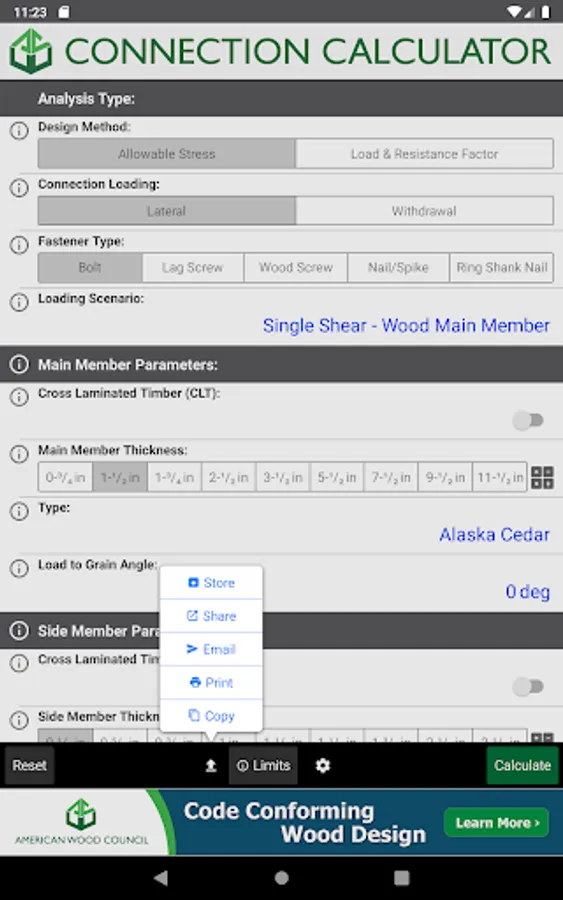The image size is (563, 900).
Task: Open custom thickness grid for Main Member
Action: (x=542, y=477)
